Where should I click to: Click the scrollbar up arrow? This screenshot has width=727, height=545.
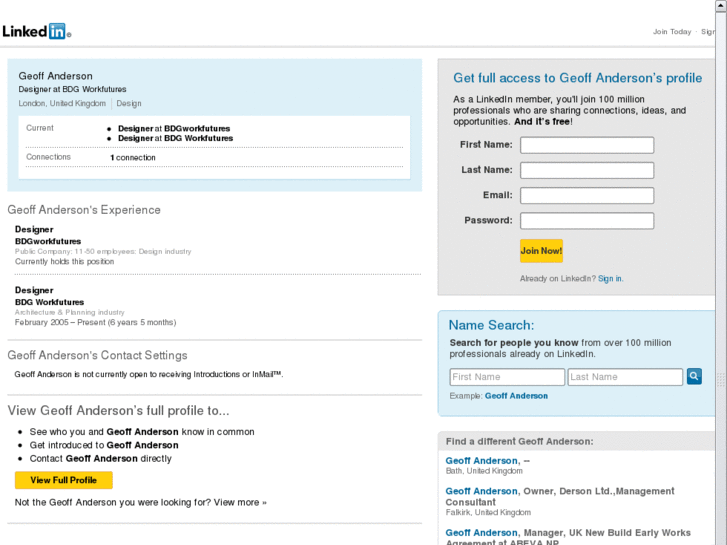[x=721, y=6]
